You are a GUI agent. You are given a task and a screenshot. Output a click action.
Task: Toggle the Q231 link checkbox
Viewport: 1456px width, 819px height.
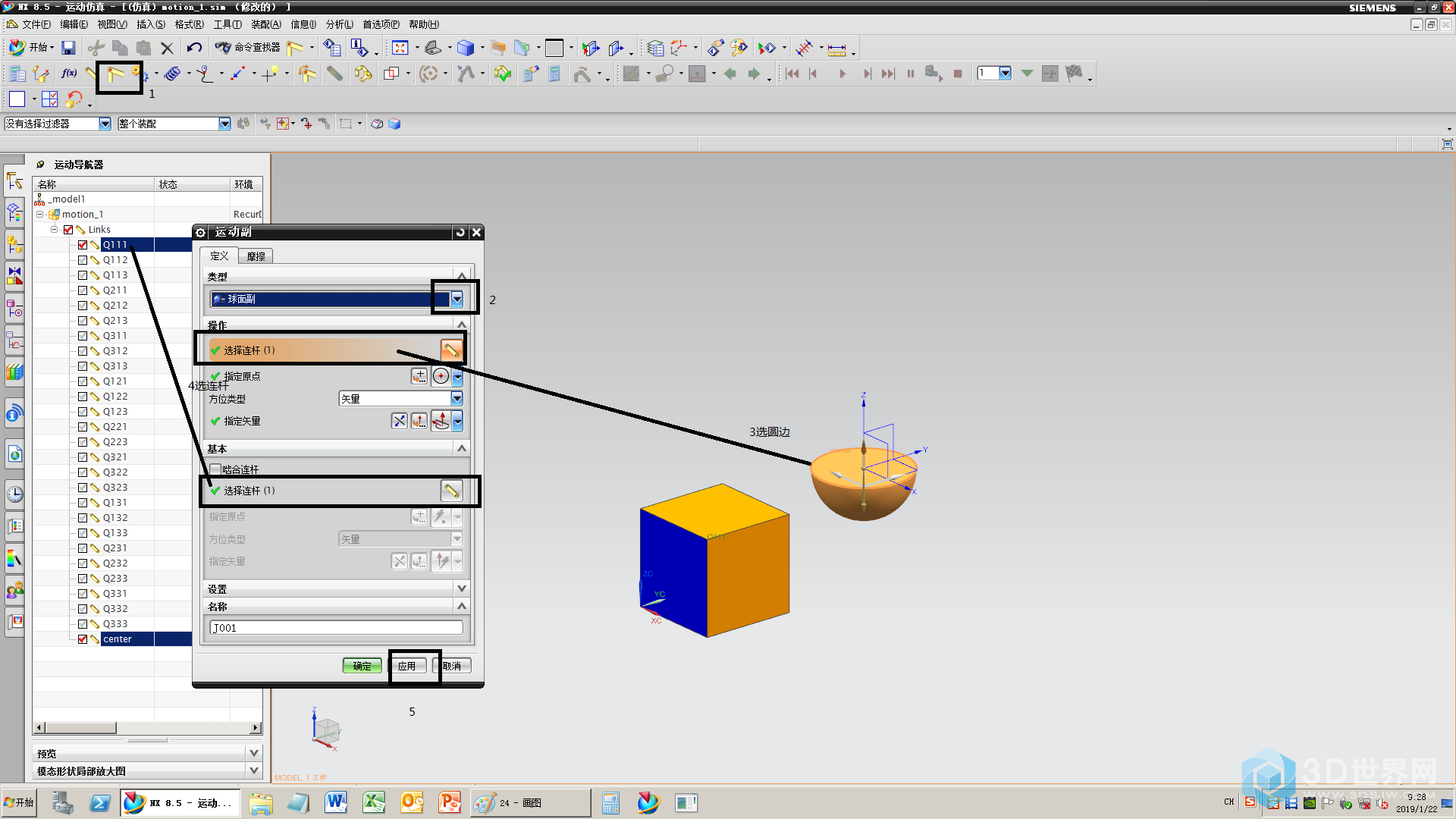(x=83, y=548)
